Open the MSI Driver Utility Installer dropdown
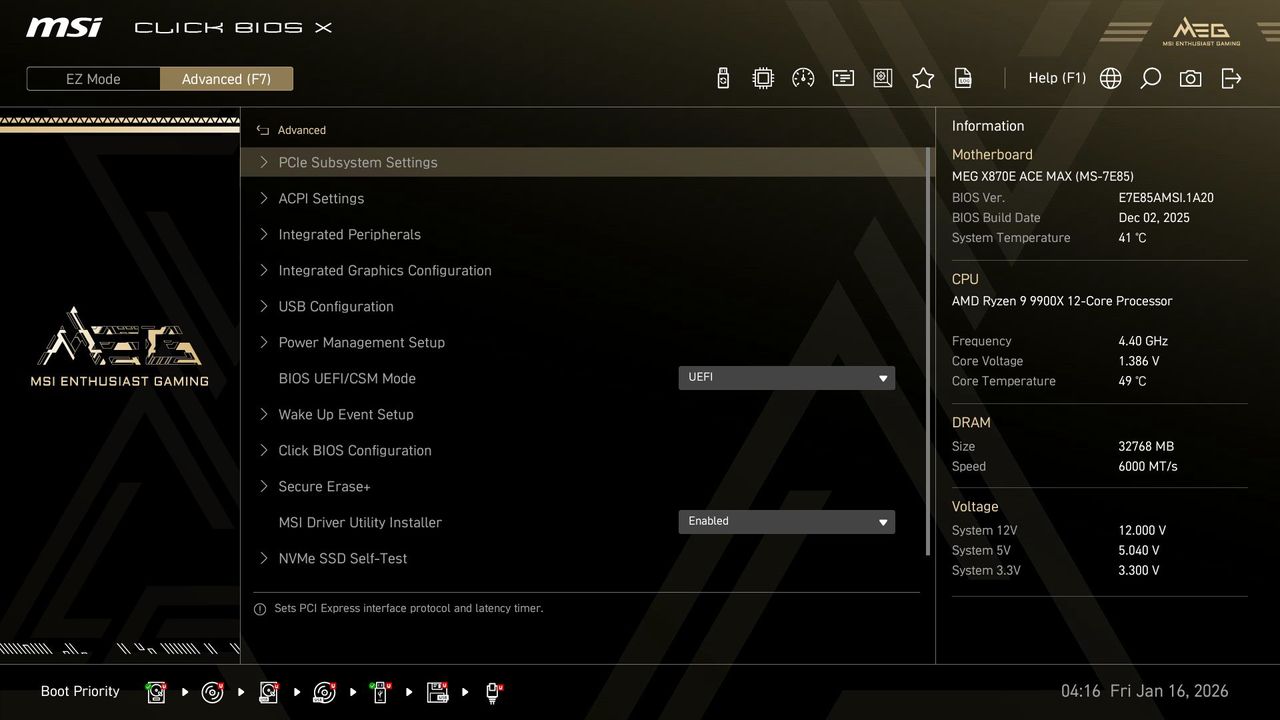 point(786,522)
